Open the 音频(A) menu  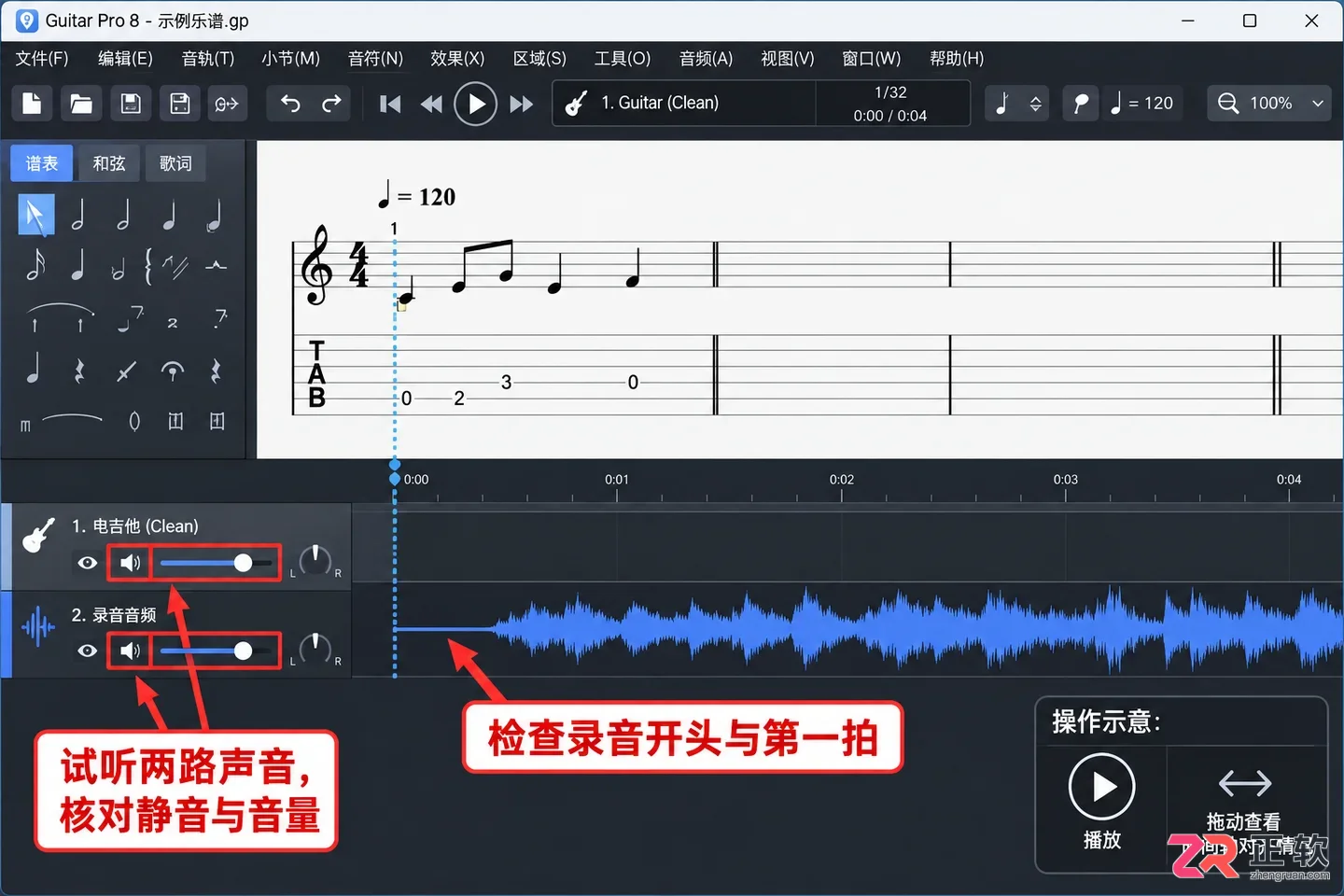click(x=707, y=58)
